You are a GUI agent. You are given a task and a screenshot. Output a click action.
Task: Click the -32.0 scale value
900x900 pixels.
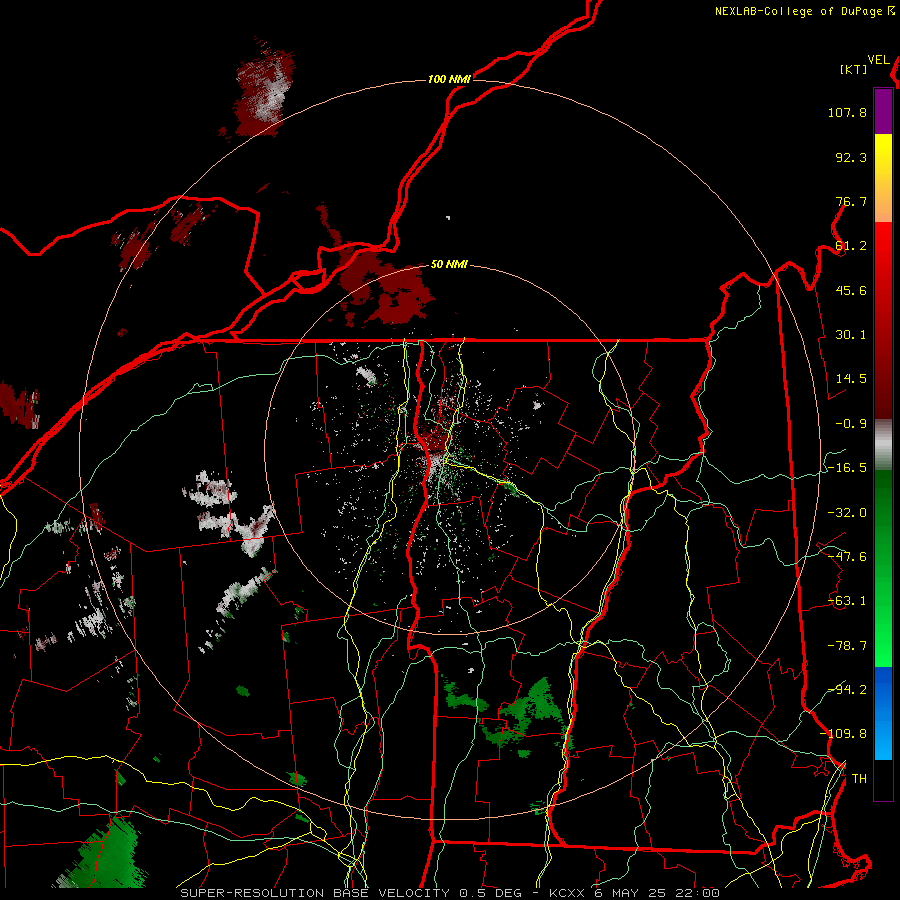coord(847,513)
